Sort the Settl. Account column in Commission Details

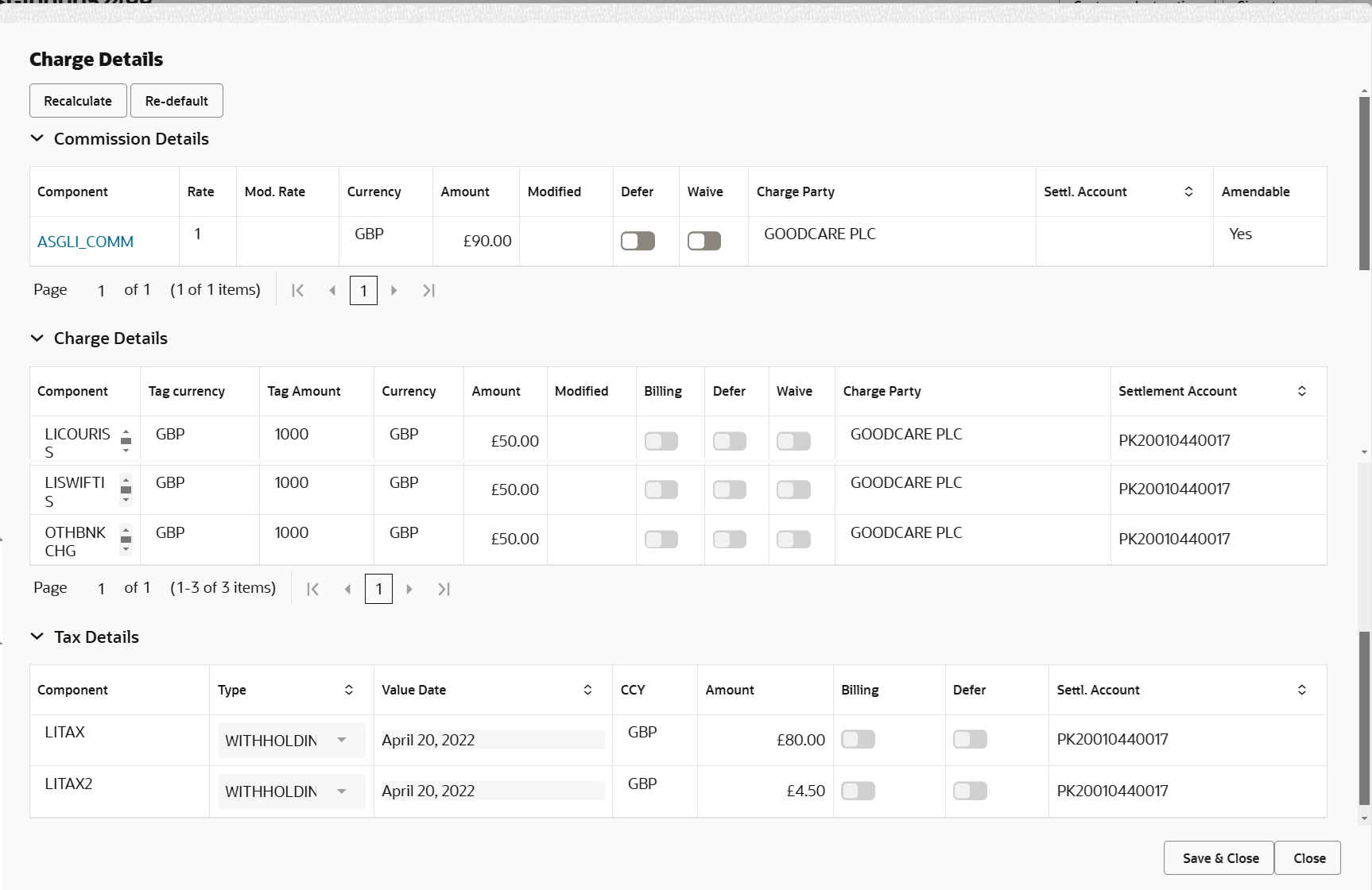pyautogui.click(x=1188, y=192)
